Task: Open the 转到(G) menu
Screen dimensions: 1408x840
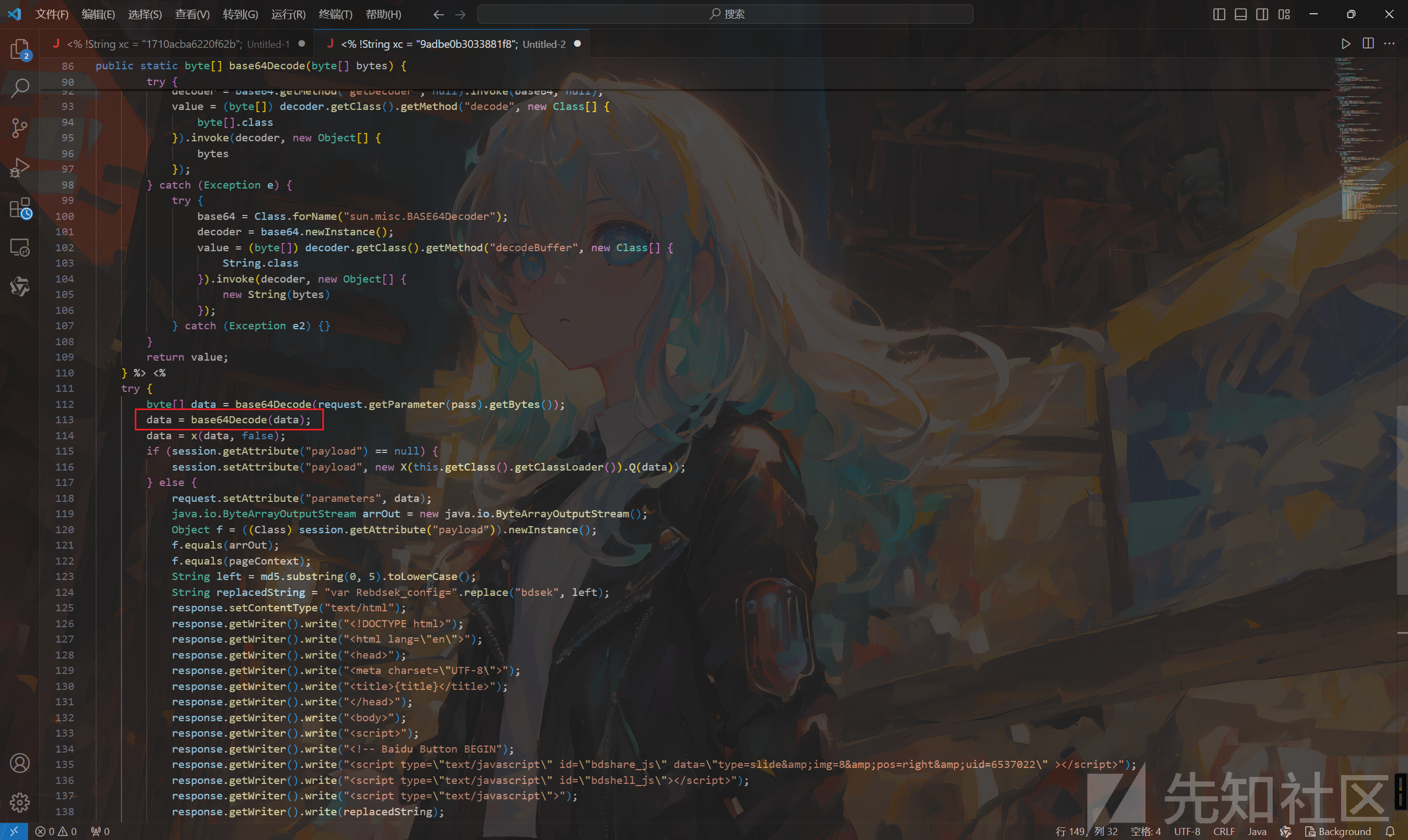Action: tap(240, 14)
